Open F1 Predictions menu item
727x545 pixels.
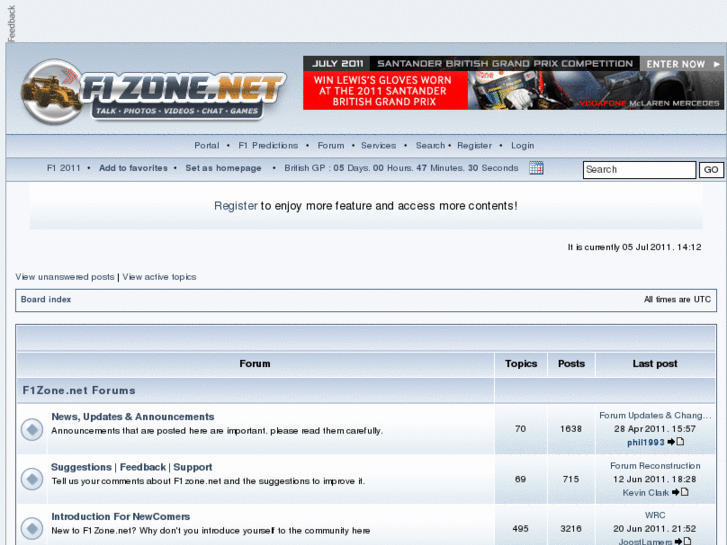point(268,145)
